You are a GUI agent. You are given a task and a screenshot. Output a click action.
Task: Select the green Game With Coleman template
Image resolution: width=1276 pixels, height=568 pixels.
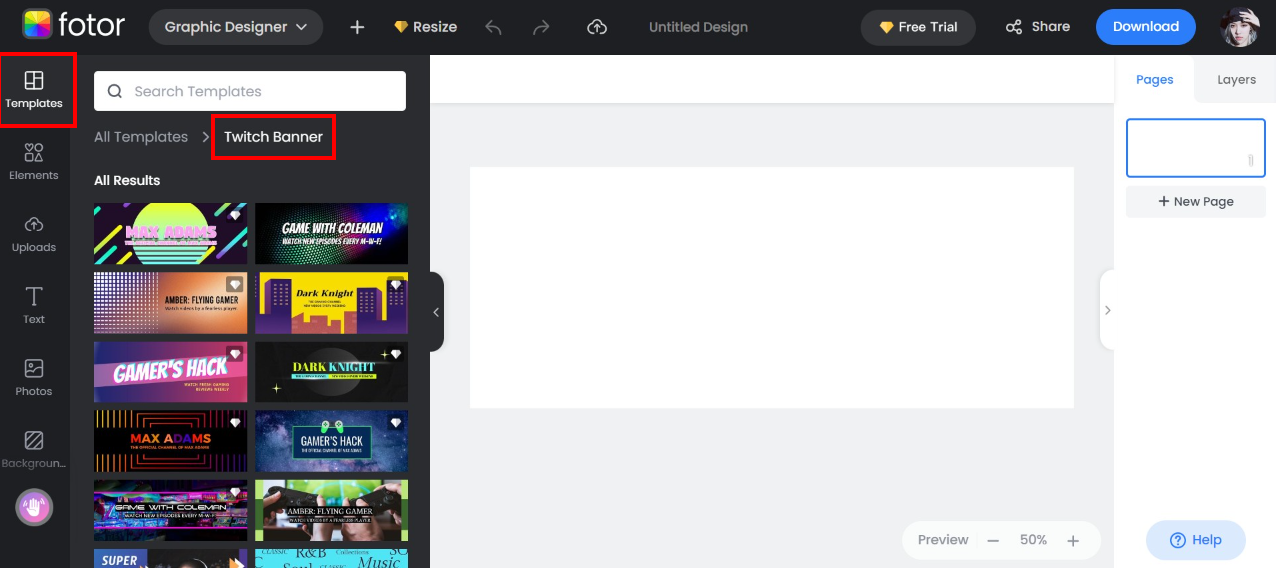(331, 233)
